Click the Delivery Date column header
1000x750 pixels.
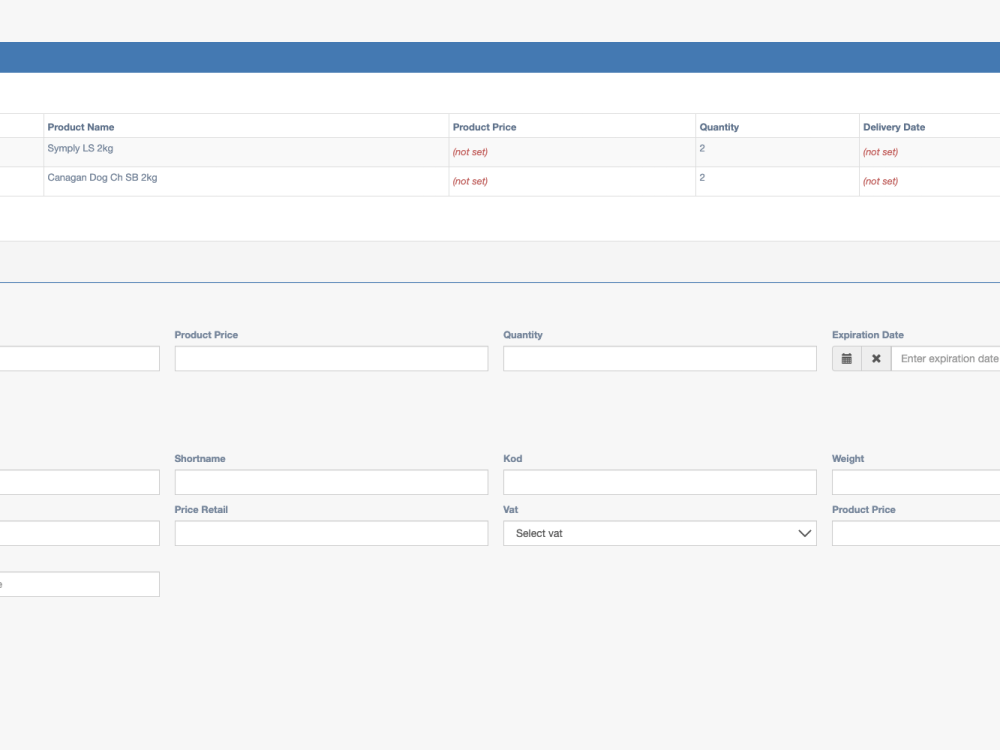894,127
